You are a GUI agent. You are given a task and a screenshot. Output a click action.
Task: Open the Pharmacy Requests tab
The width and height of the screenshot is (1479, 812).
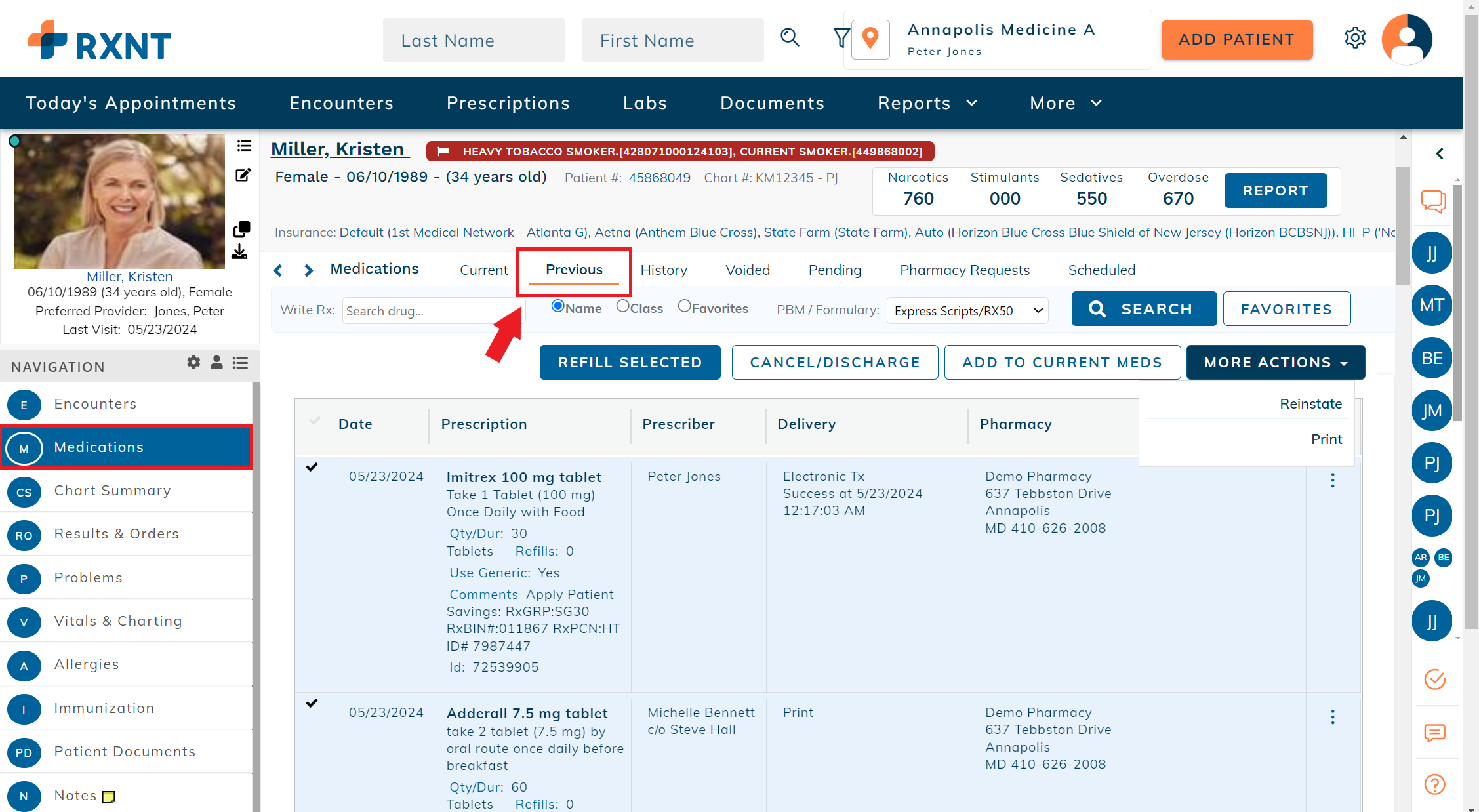coord(965,270)
